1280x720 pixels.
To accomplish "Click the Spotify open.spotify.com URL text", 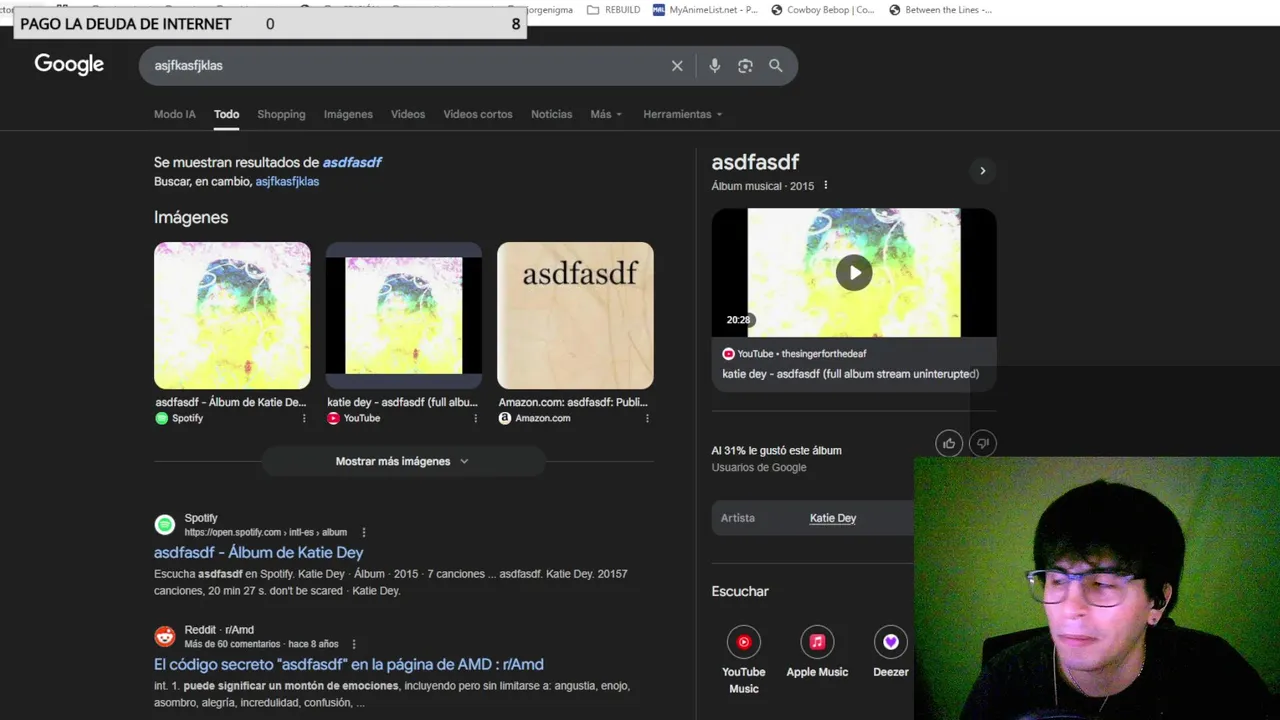I will (x=265, y=533).
